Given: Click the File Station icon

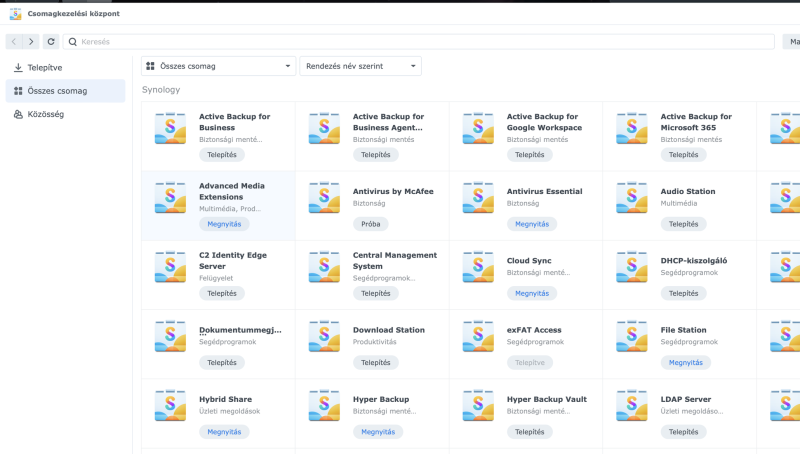Looking at the screenshot, I should pyautogui.click(x=632, y=336).
